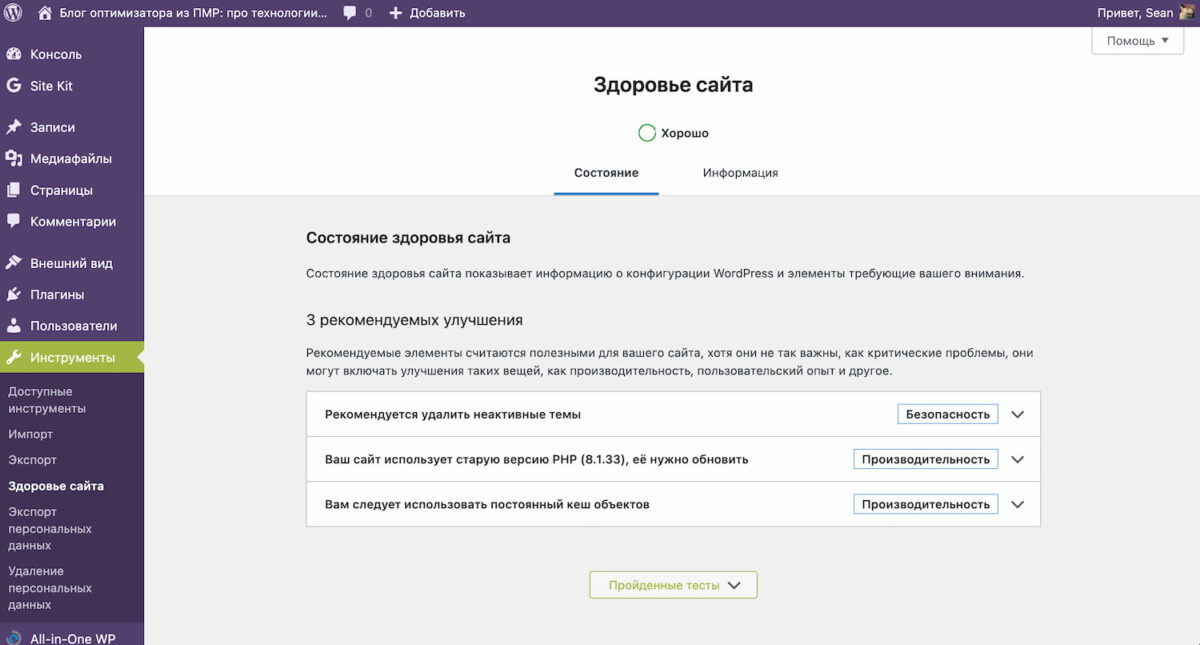
Task: Click the pushpin icon for Записи
Action: [x=14, y=128]
